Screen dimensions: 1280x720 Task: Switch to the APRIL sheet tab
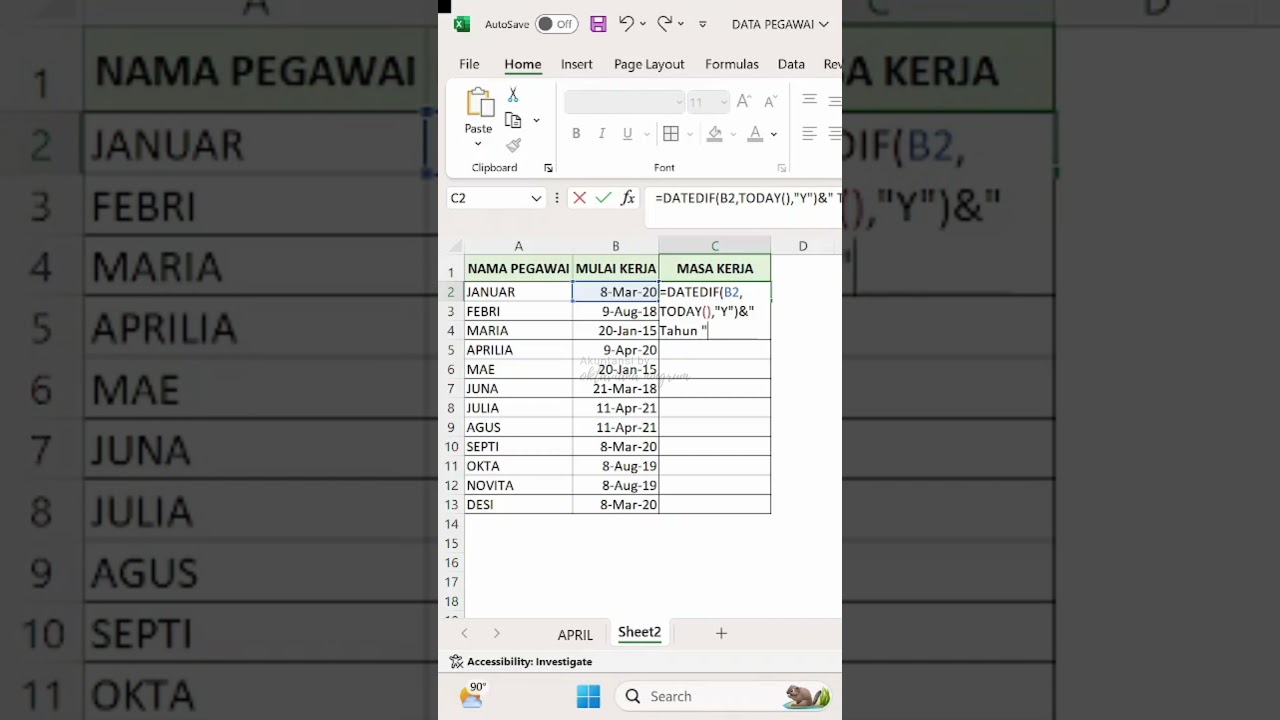tap(575, 634)
